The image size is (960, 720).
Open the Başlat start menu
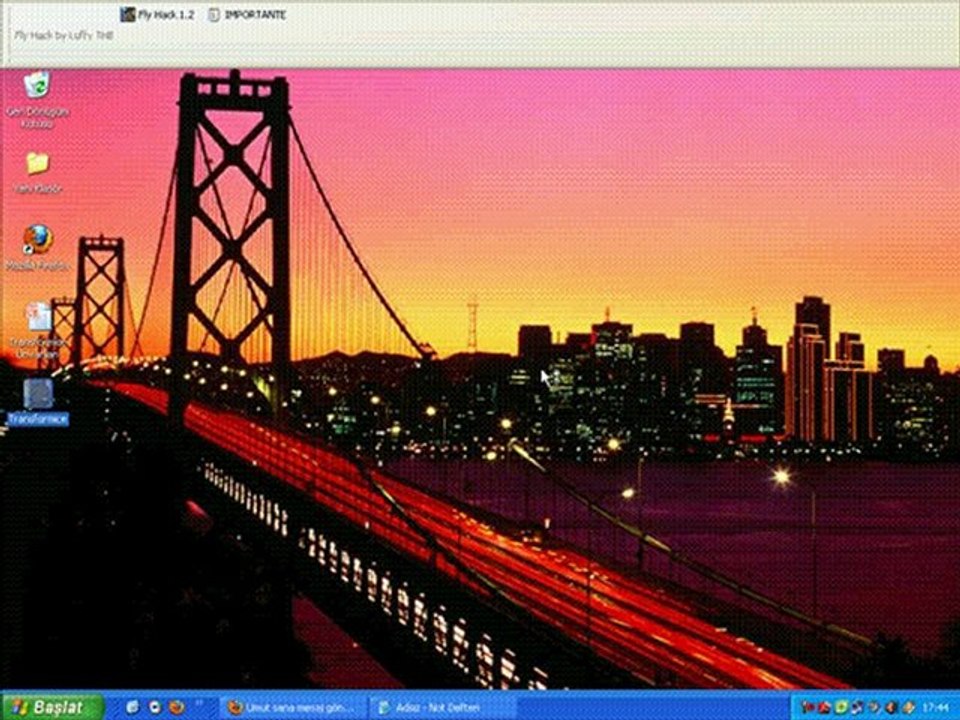52,707
